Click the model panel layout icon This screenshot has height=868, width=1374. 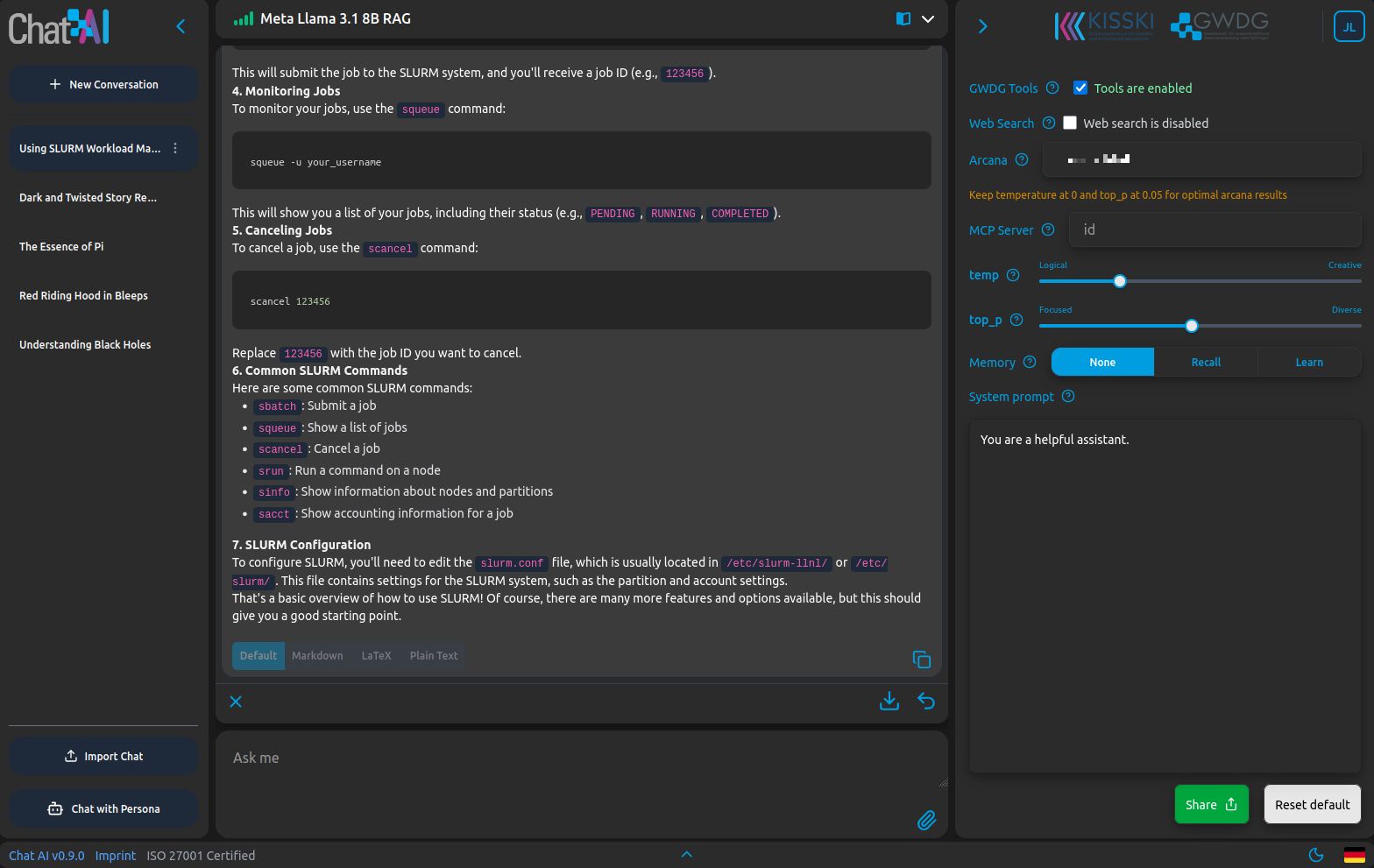click(903, 18)
